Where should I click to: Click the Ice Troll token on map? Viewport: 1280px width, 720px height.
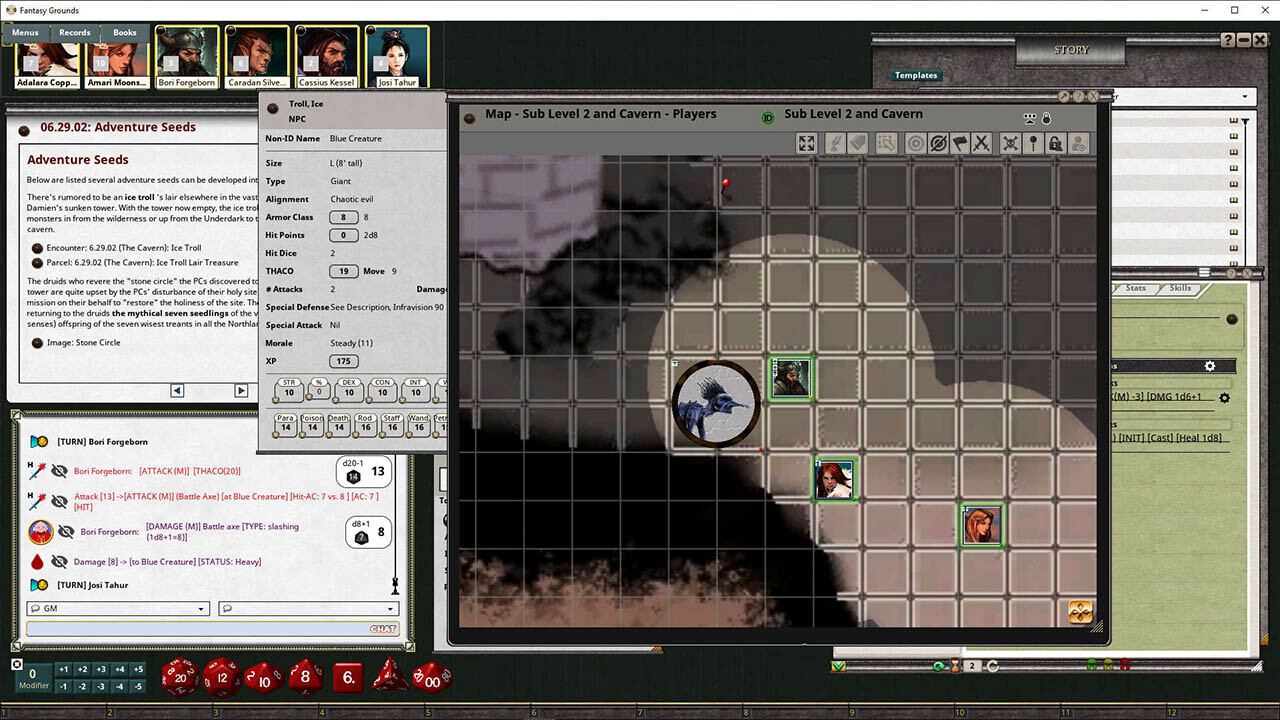(716, 403)
